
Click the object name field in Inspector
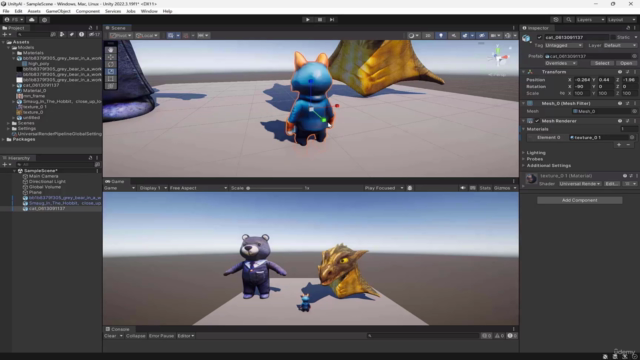click(576, 37)
